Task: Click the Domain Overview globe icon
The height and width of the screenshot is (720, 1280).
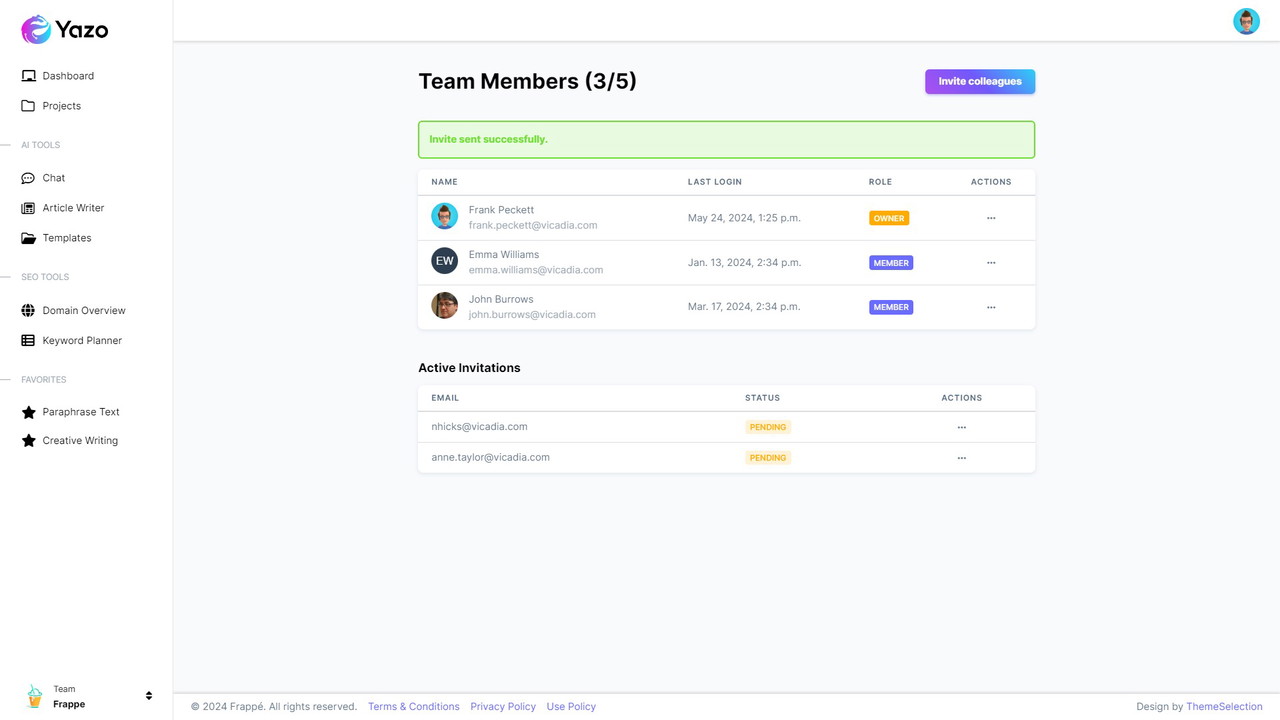Action: click(28, 310)
